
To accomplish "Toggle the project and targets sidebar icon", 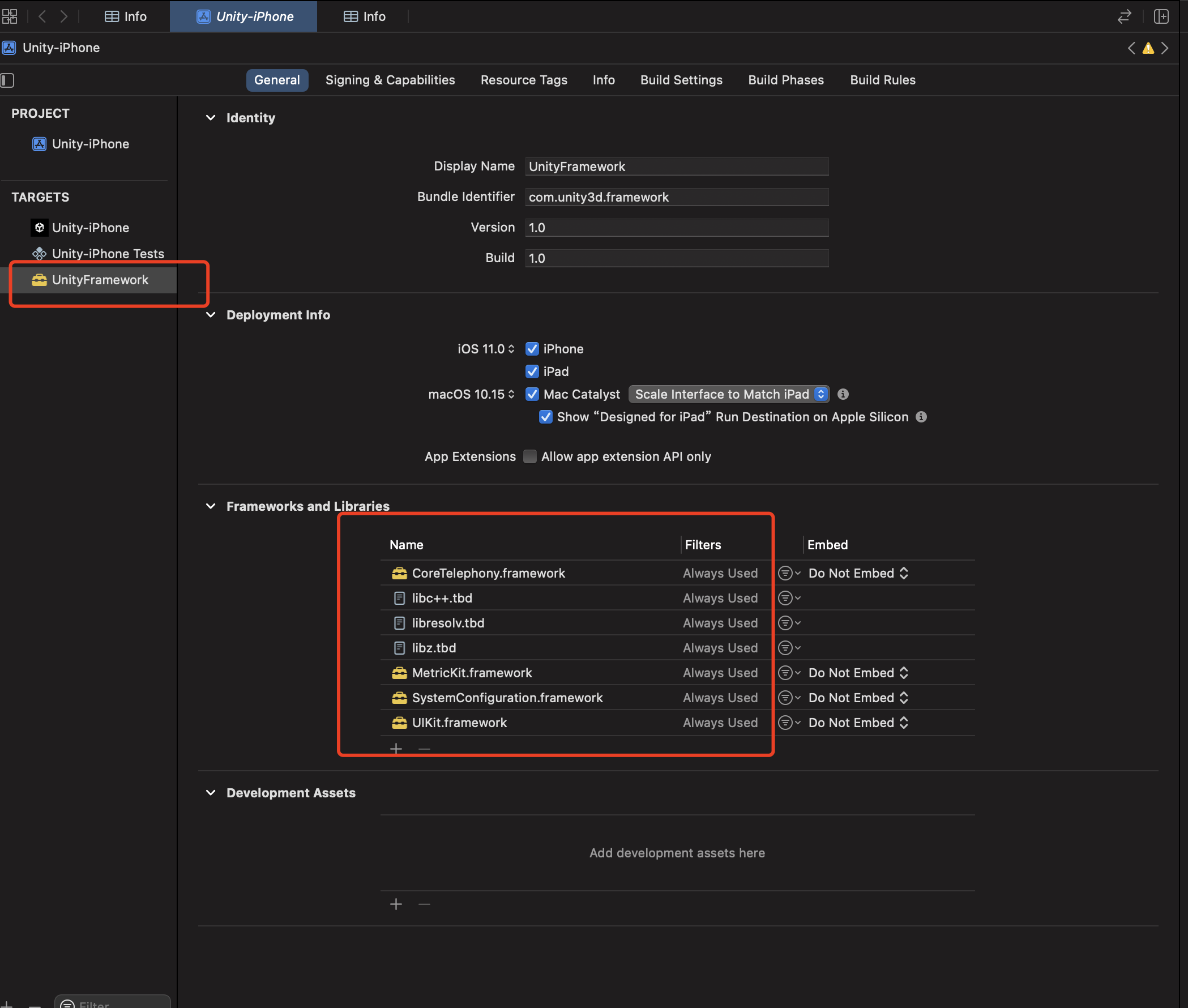I will [7, 80].
